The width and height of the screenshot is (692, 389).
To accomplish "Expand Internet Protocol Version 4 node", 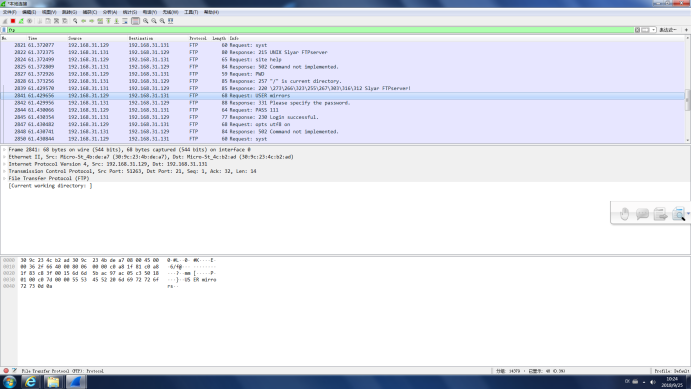I will tap(4, 164).
